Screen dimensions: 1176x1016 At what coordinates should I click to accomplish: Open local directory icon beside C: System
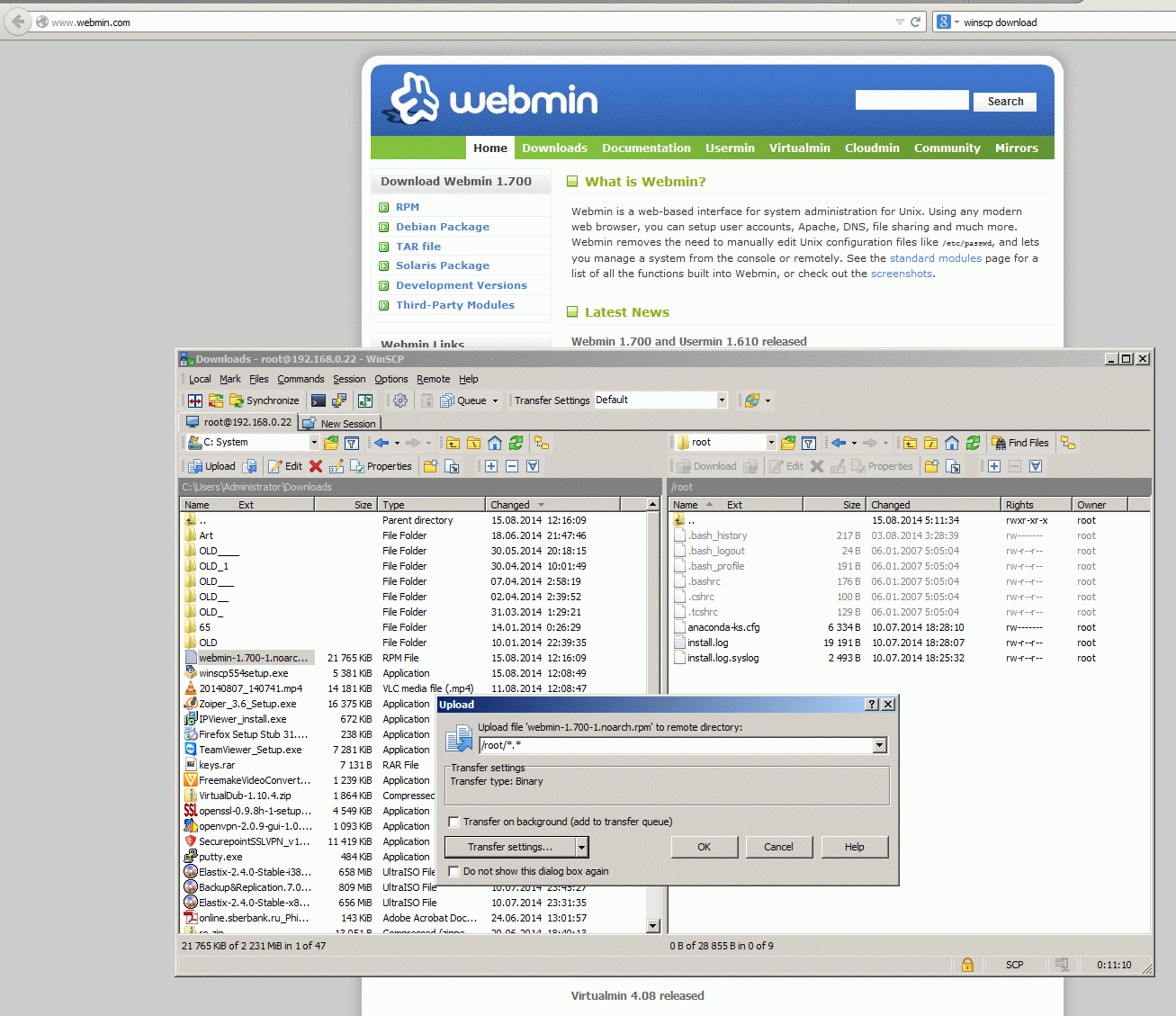(x=331, y=443)
